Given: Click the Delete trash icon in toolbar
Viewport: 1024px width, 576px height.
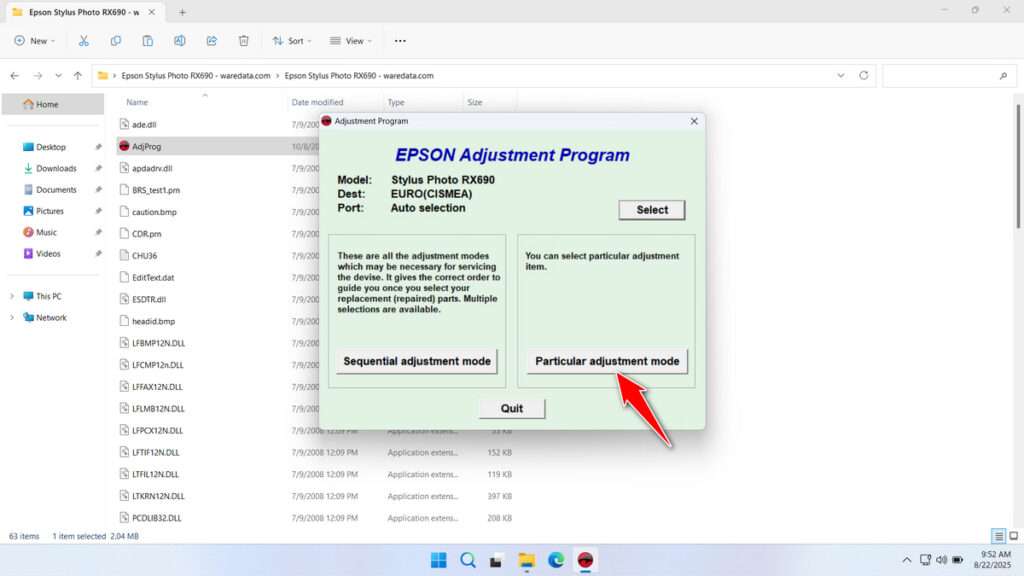Looking at the screenshot, I should [244, 40].
